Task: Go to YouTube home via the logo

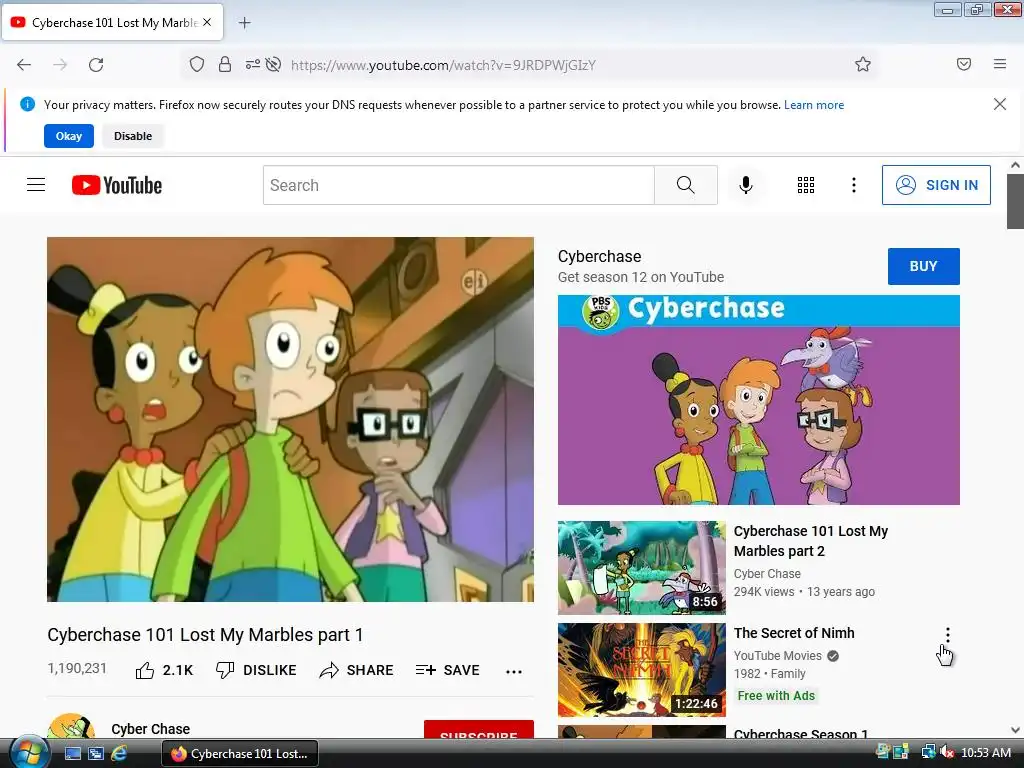Action: [x=117, y=185]
